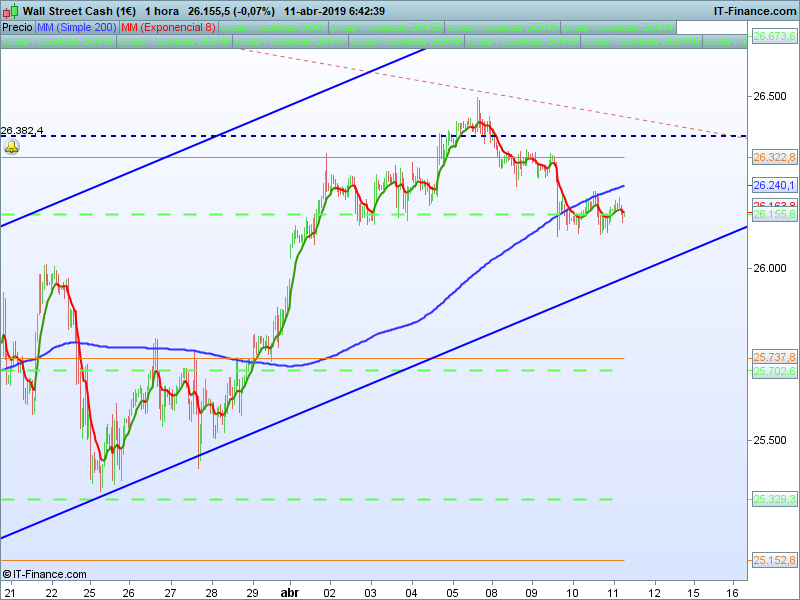Click the 25.500 price axis label
This screenshot has height=600, width=800.
[x=770, y=440]
